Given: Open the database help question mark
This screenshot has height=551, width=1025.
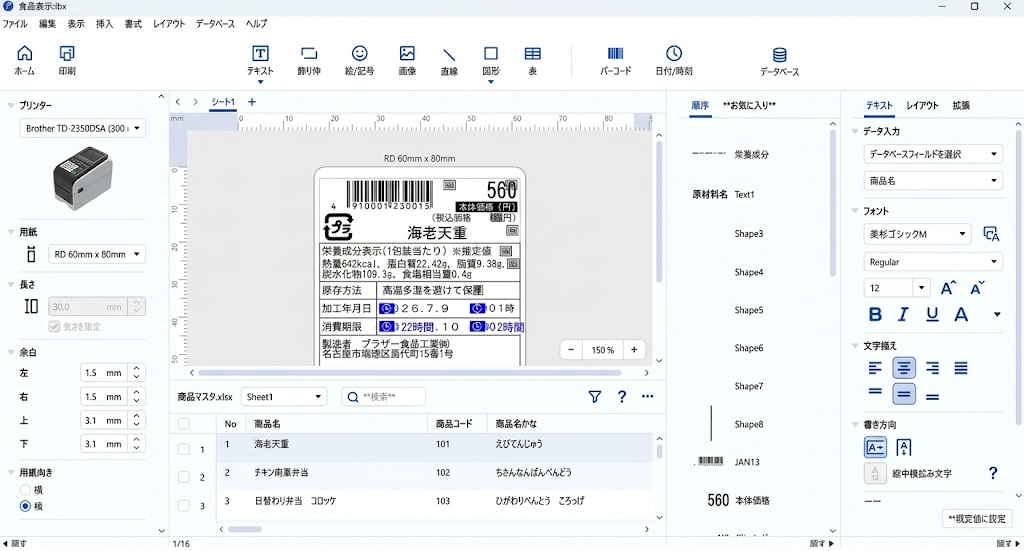Looking at the screenshot, I should (x=622, y=396).
